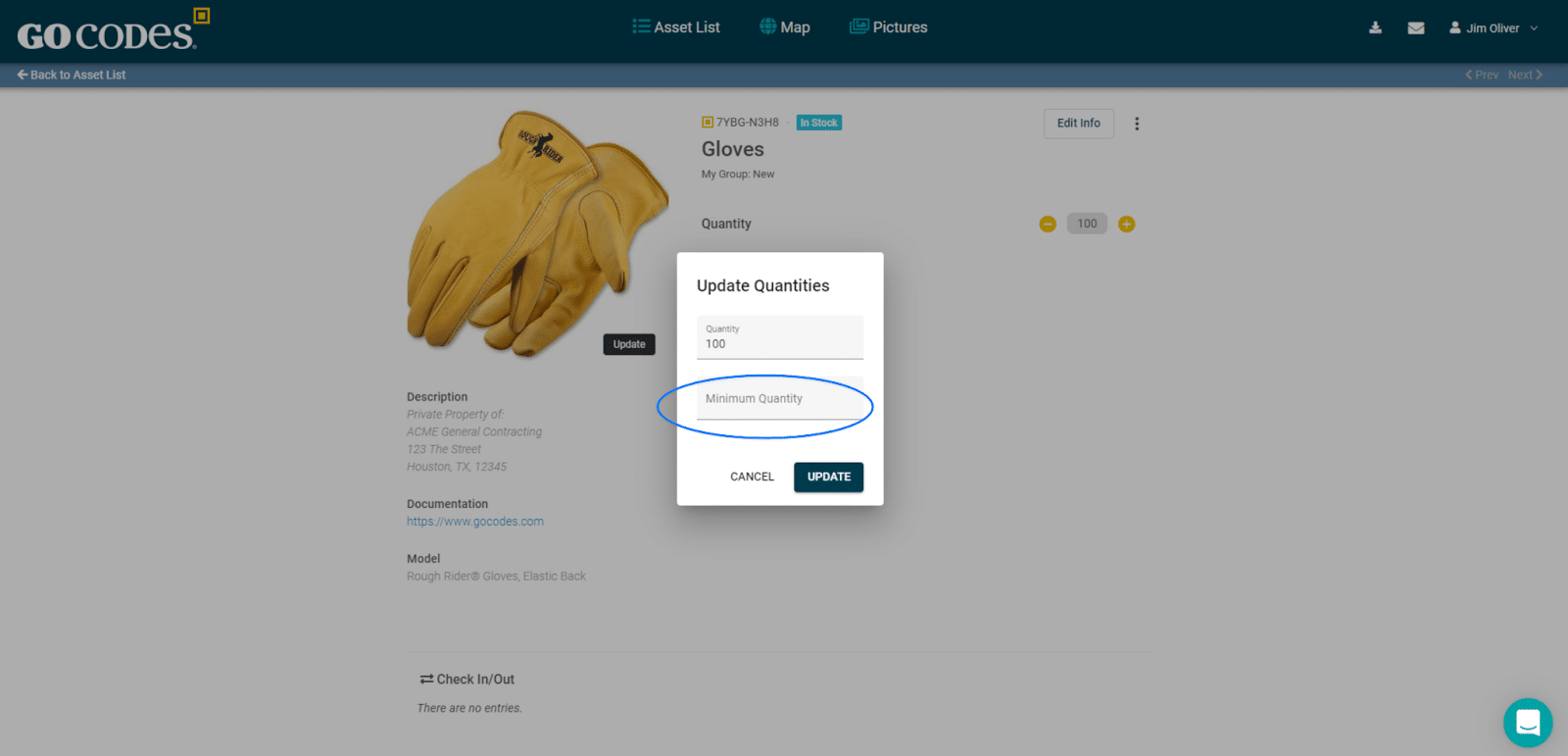Open the mail envelope icon
Screen dimensions: 1568x756
click(1416, 27)
